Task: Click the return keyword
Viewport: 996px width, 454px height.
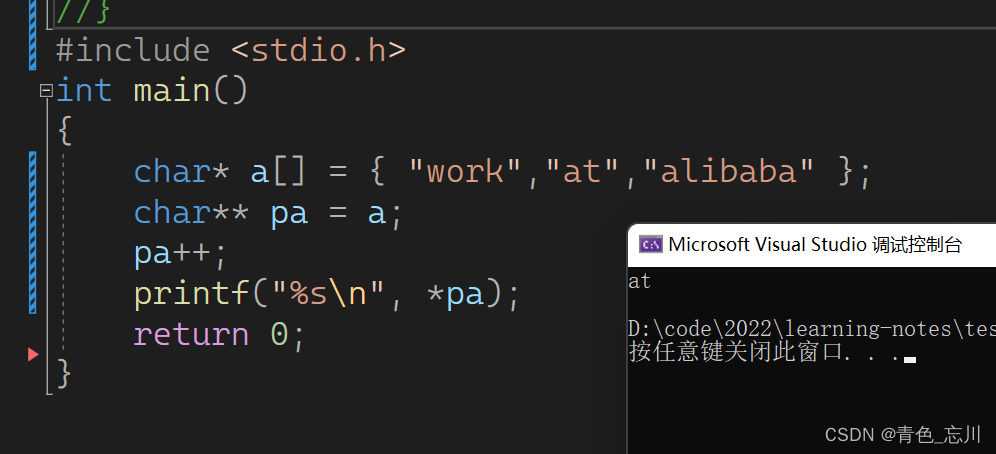Action: point(191,334)
